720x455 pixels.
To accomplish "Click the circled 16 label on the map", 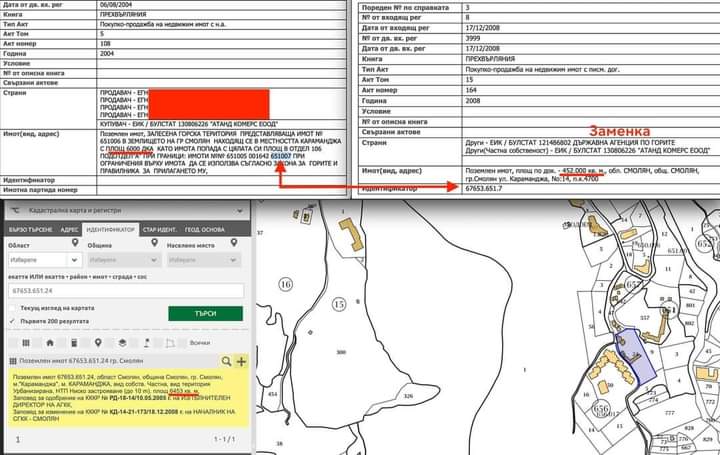I will click(x=286, y=284).
